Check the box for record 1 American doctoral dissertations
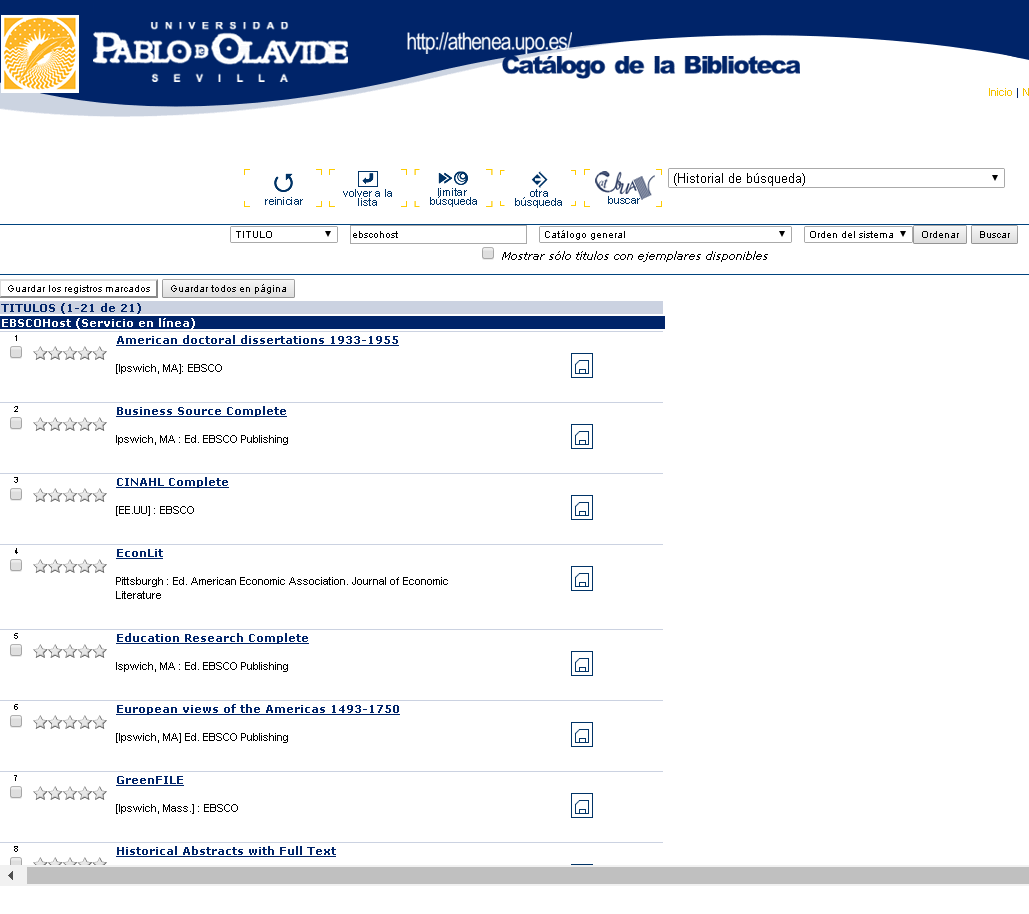This screenshot has width=1029, height=914. point(16,352)
